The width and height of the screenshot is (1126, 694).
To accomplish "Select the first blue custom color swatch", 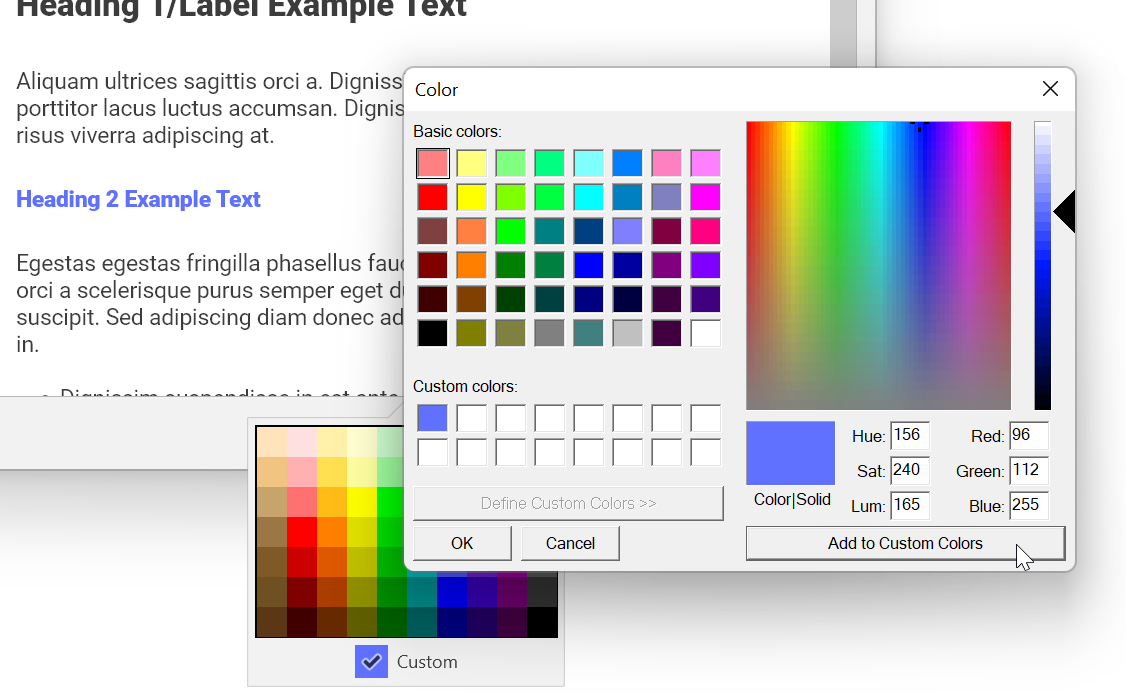I will click(x=432, y=418).
